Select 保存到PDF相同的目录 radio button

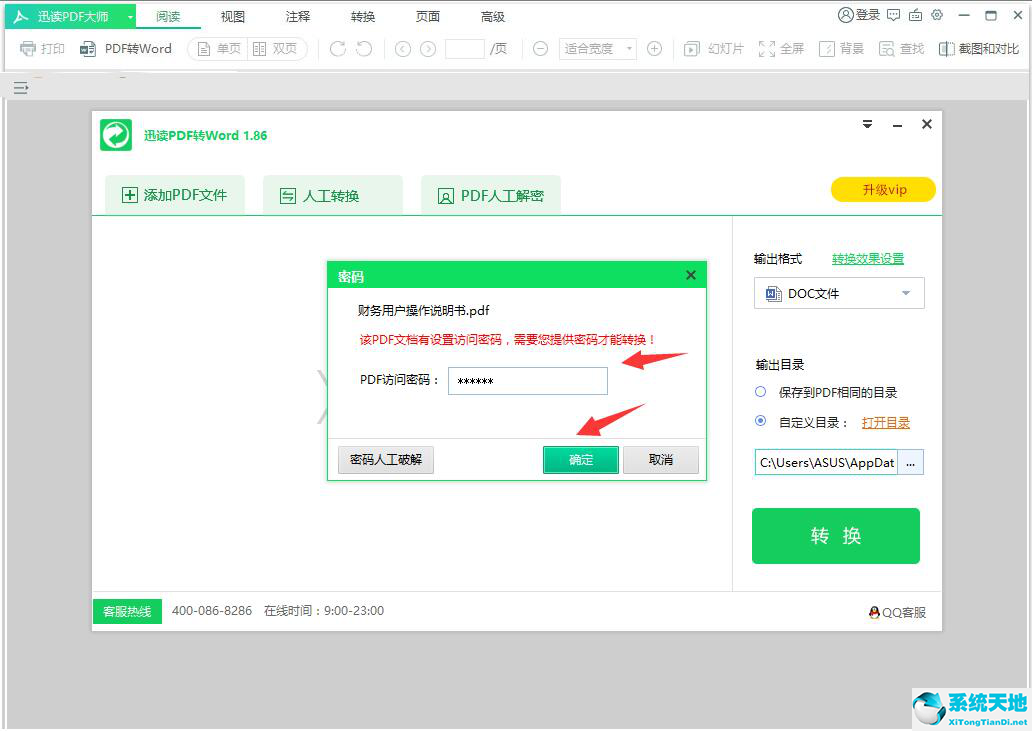coord(763,392)
